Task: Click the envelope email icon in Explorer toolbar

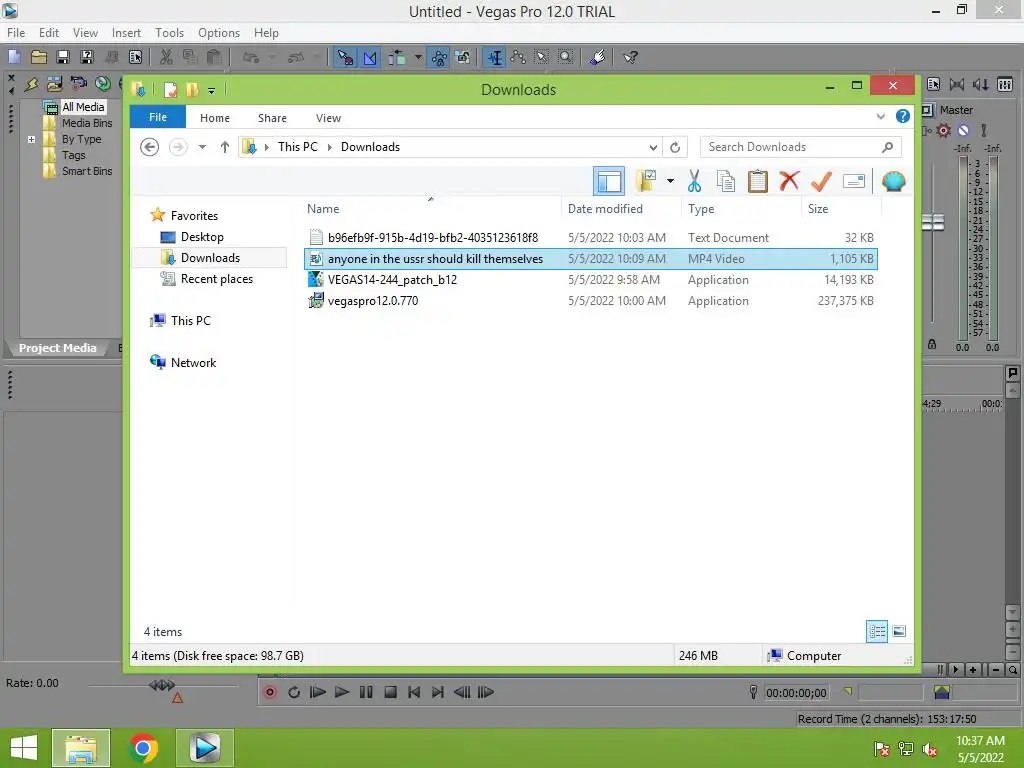Action: pos(854,181)
